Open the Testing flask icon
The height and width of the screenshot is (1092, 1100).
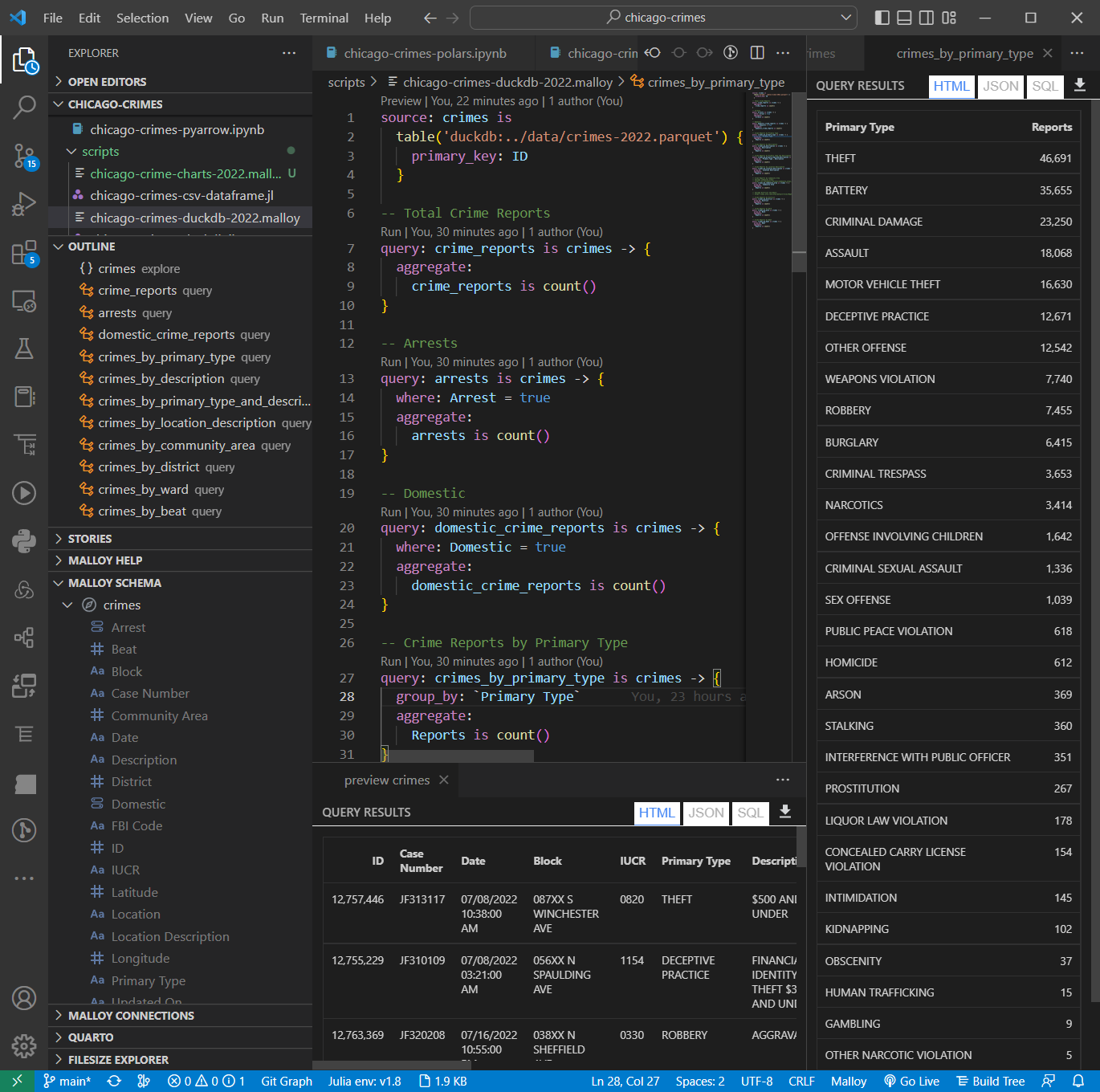[x=24, y=348]
